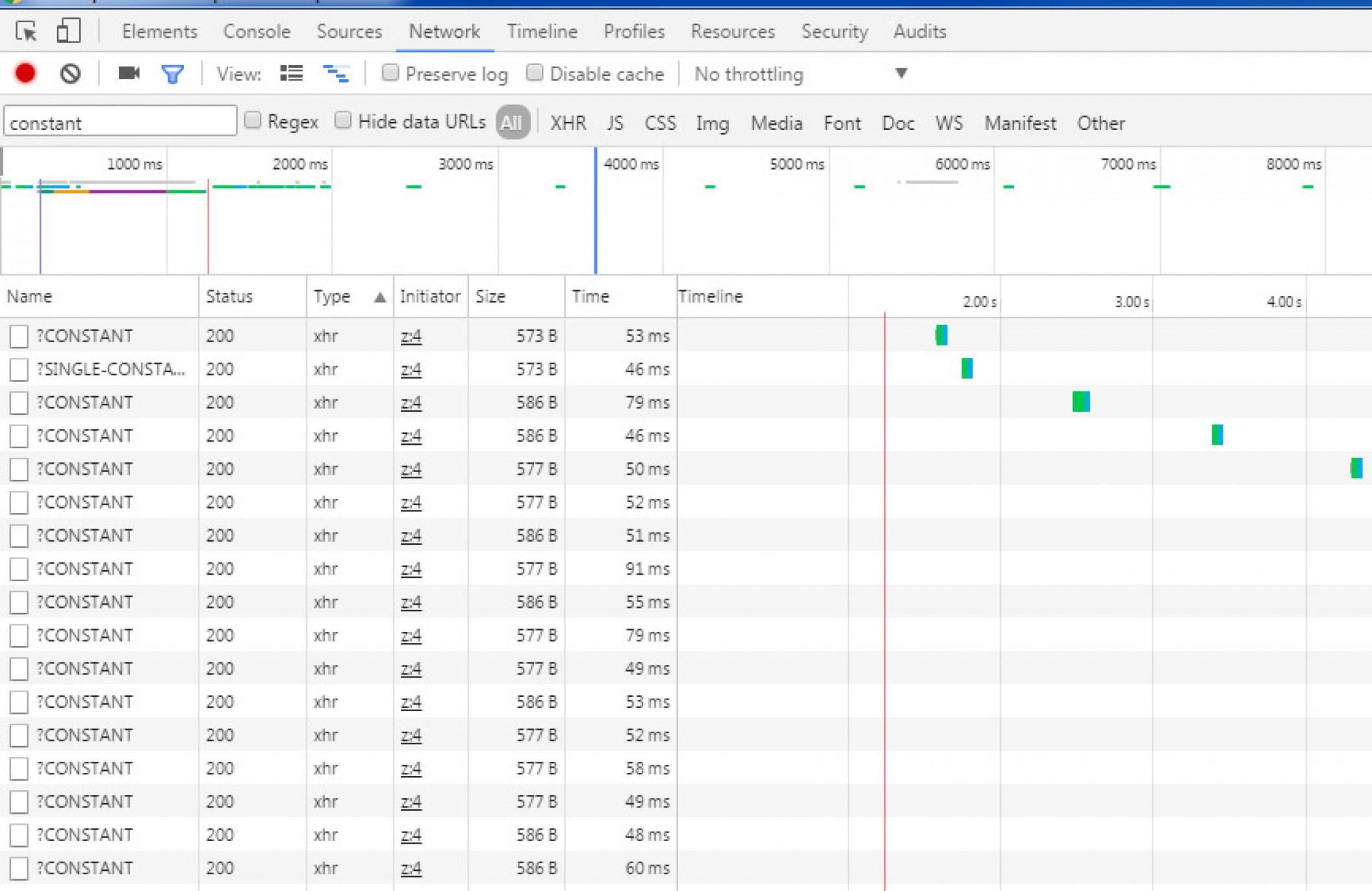The image size is (1372, 891).
Task: Clear the network log with the circle-slash icon
Action: tap(70, 73)
